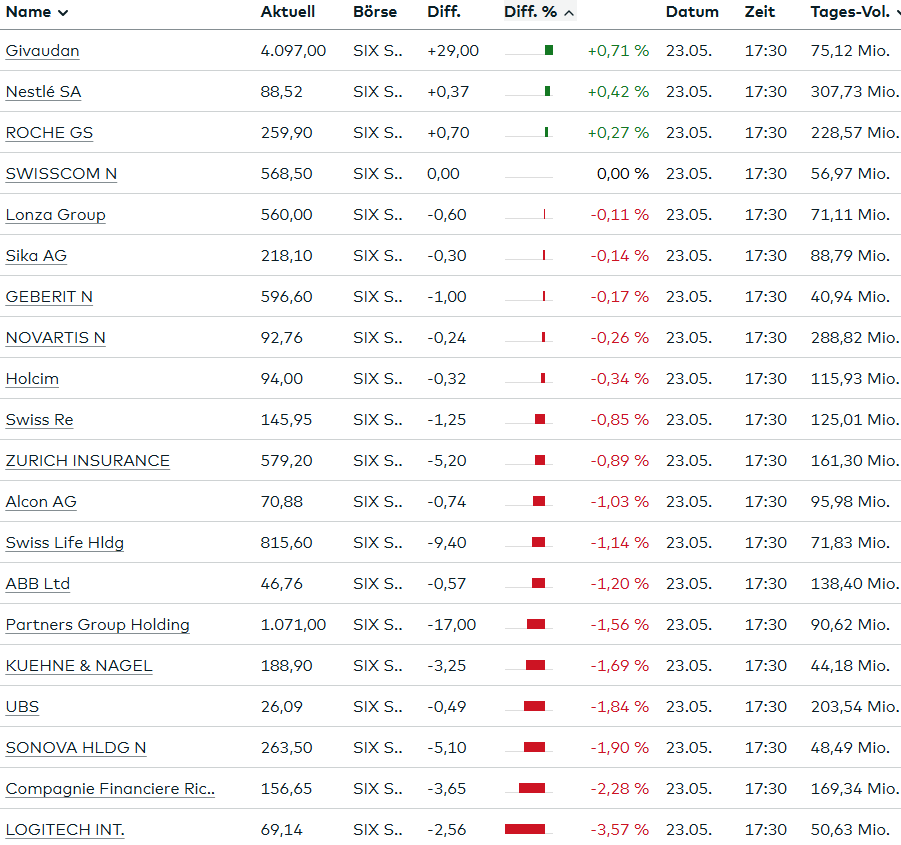Select Swiss Re's price 145,95
This screenshot has width=901, height=845.
pos(287,420)
